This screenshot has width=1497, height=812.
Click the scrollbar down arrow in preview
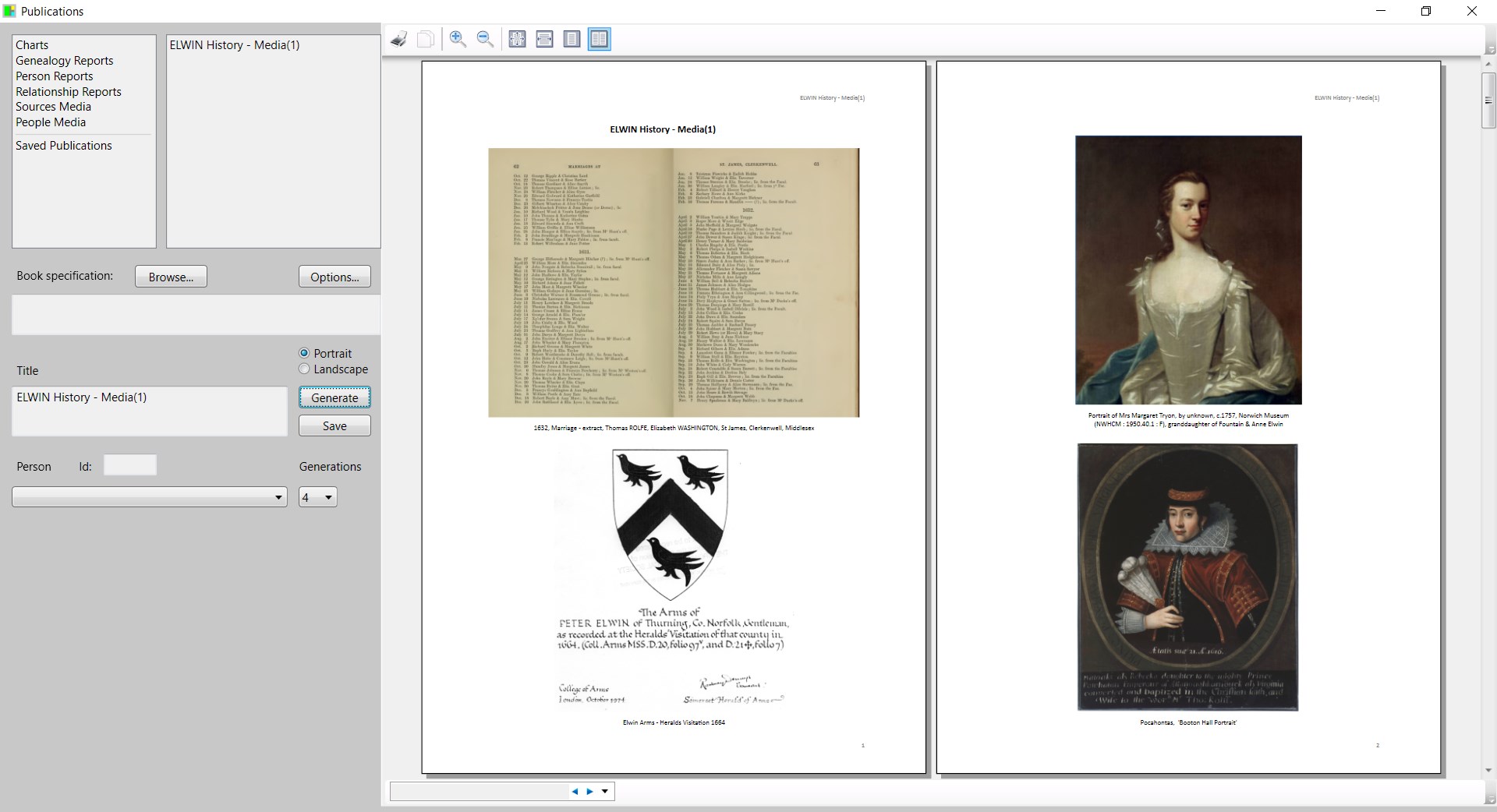(1488, 771)
